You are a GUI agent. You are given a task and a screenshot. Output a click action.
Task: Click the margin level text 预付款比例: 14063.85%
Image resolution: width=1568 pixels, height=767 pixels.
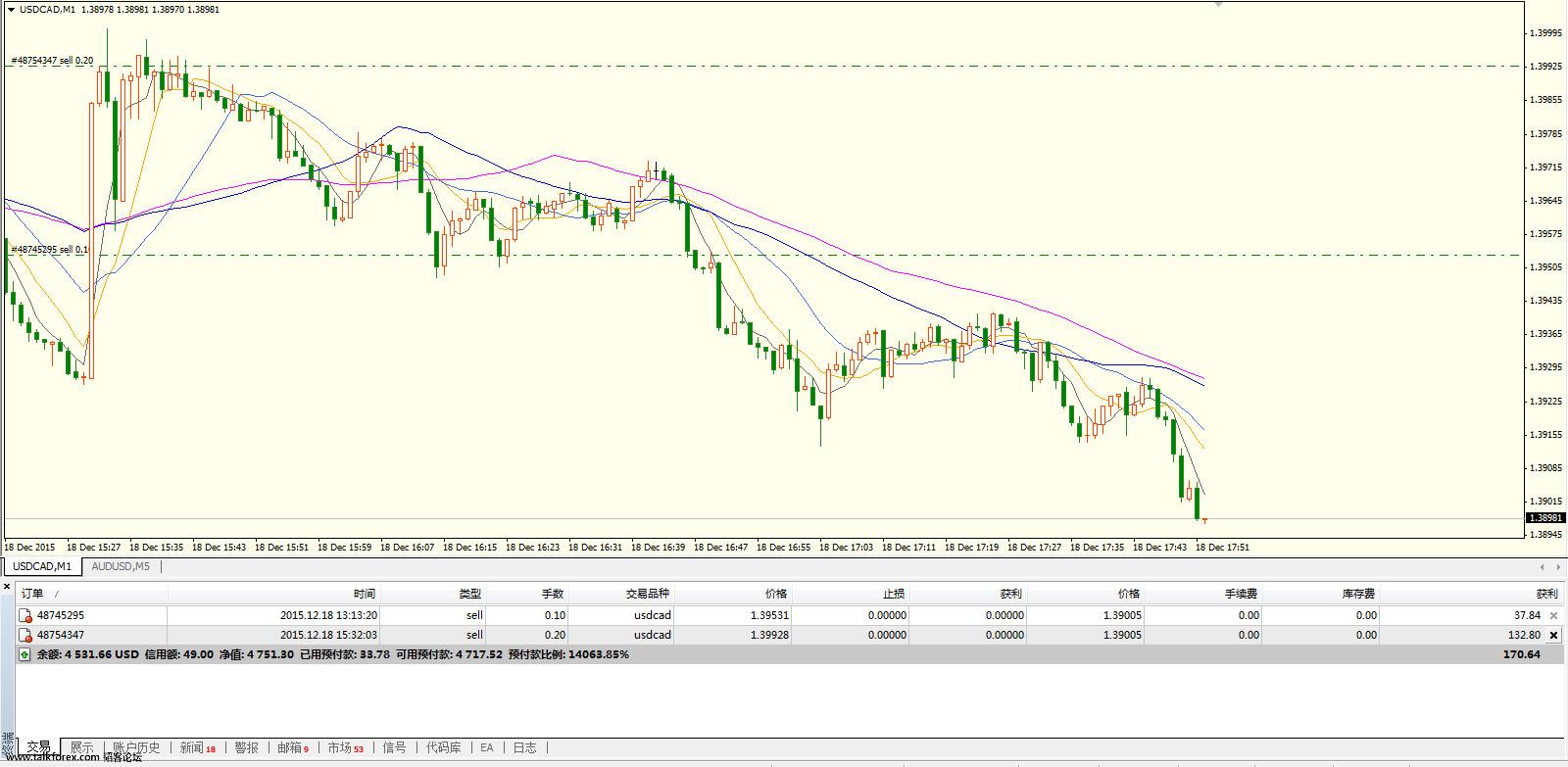567,654
